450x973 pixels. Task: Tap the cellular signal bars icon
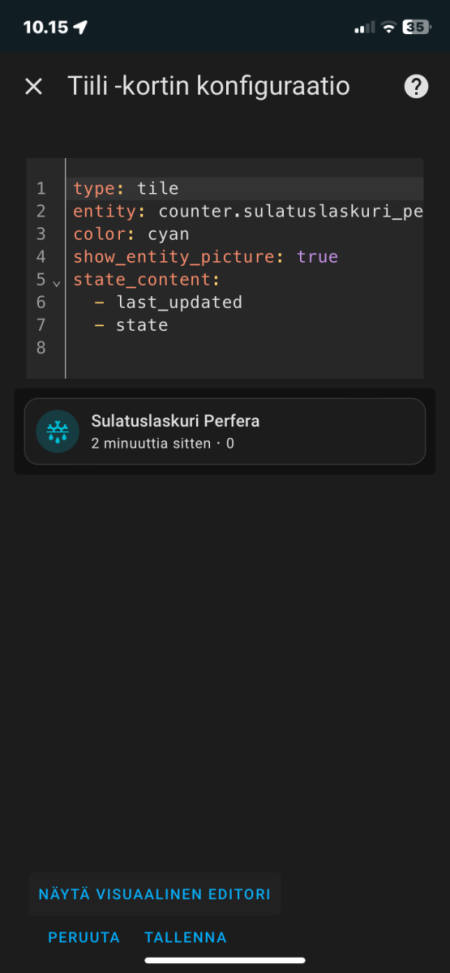point(364,27)
